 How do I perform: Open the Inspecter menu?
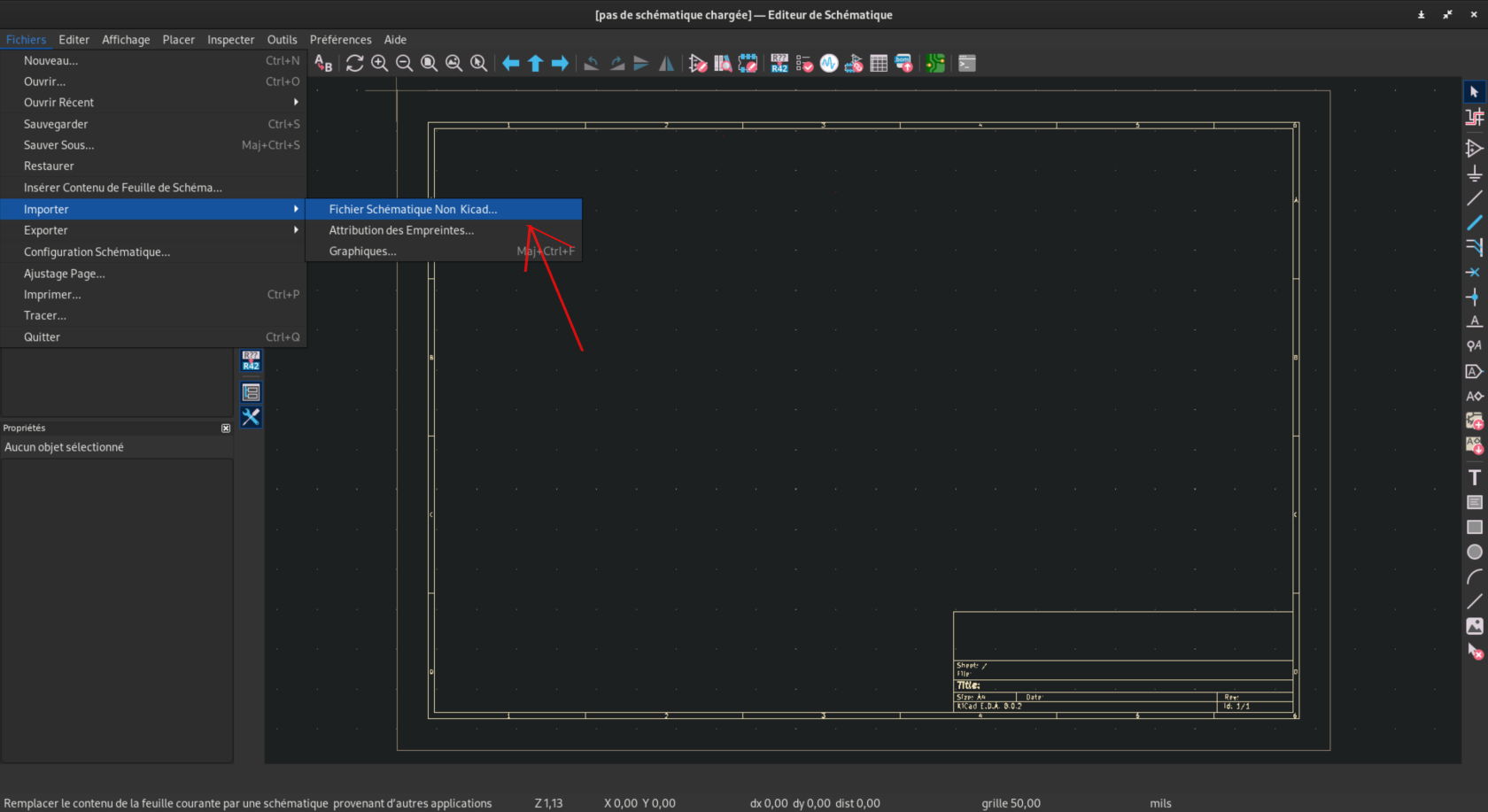[x=230, y=40]
